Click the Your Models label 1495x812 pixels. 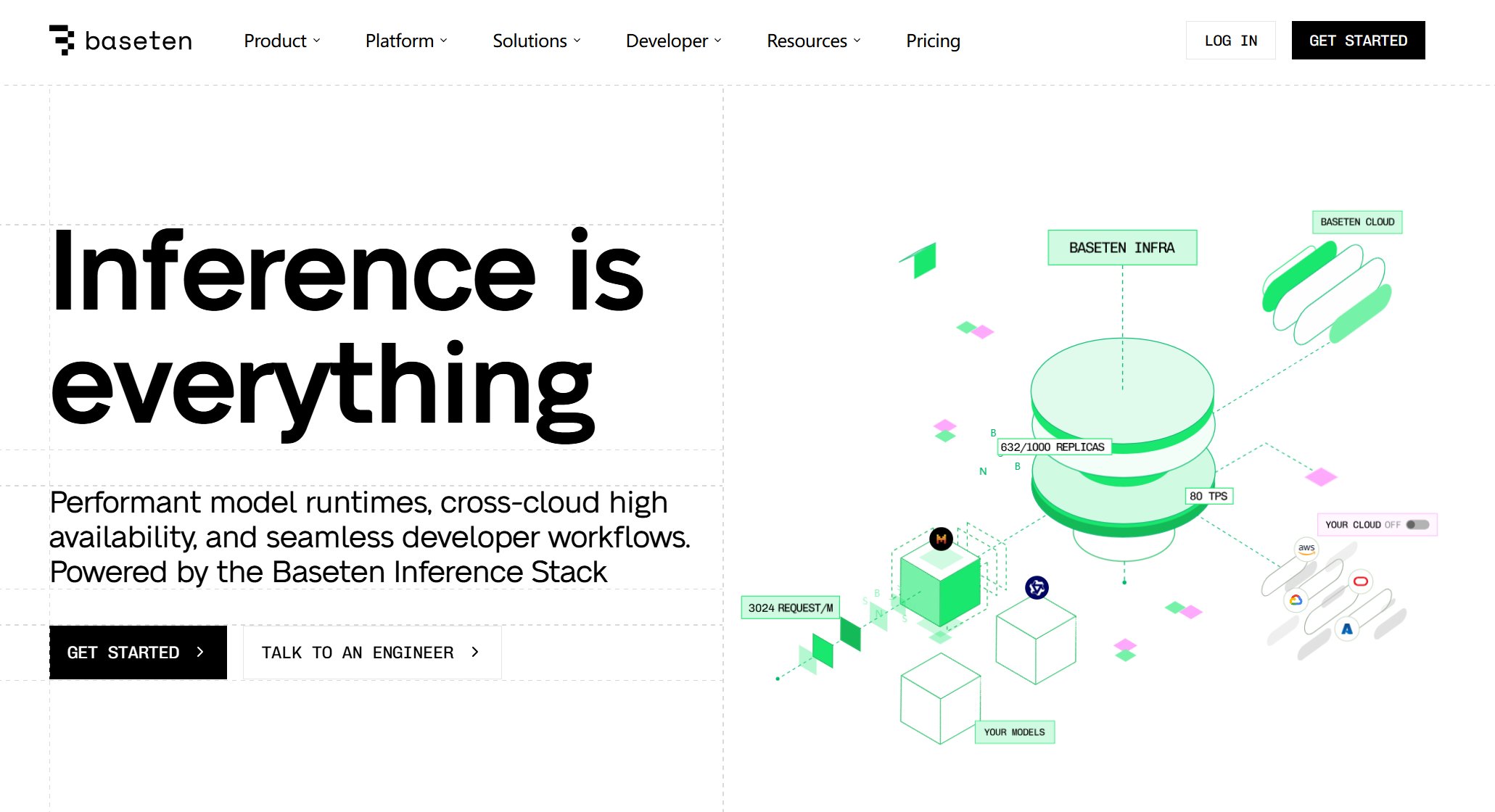click(x=1014, y=732)
